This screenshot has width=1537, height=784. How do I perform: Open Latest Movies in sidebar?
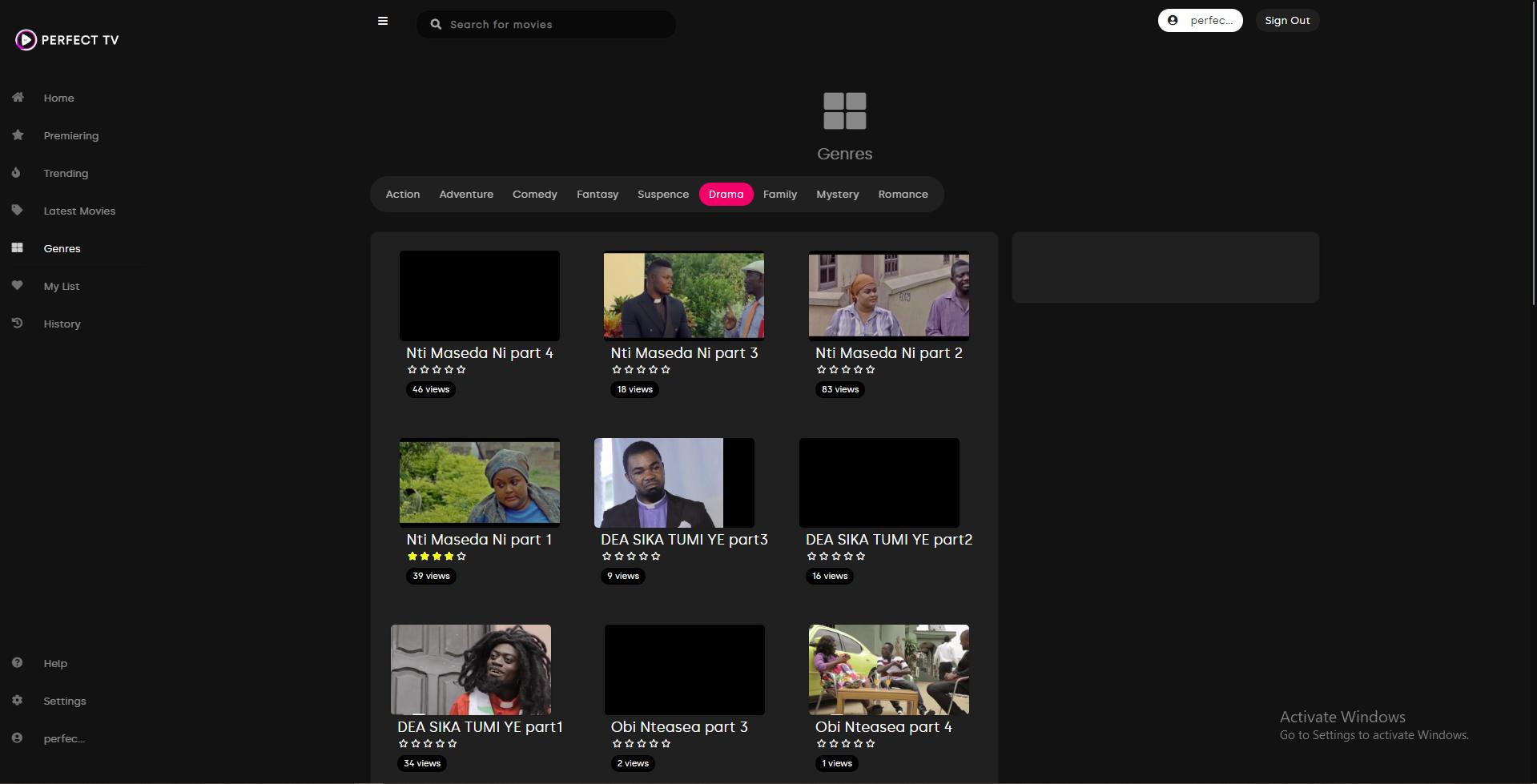point(79,211)
